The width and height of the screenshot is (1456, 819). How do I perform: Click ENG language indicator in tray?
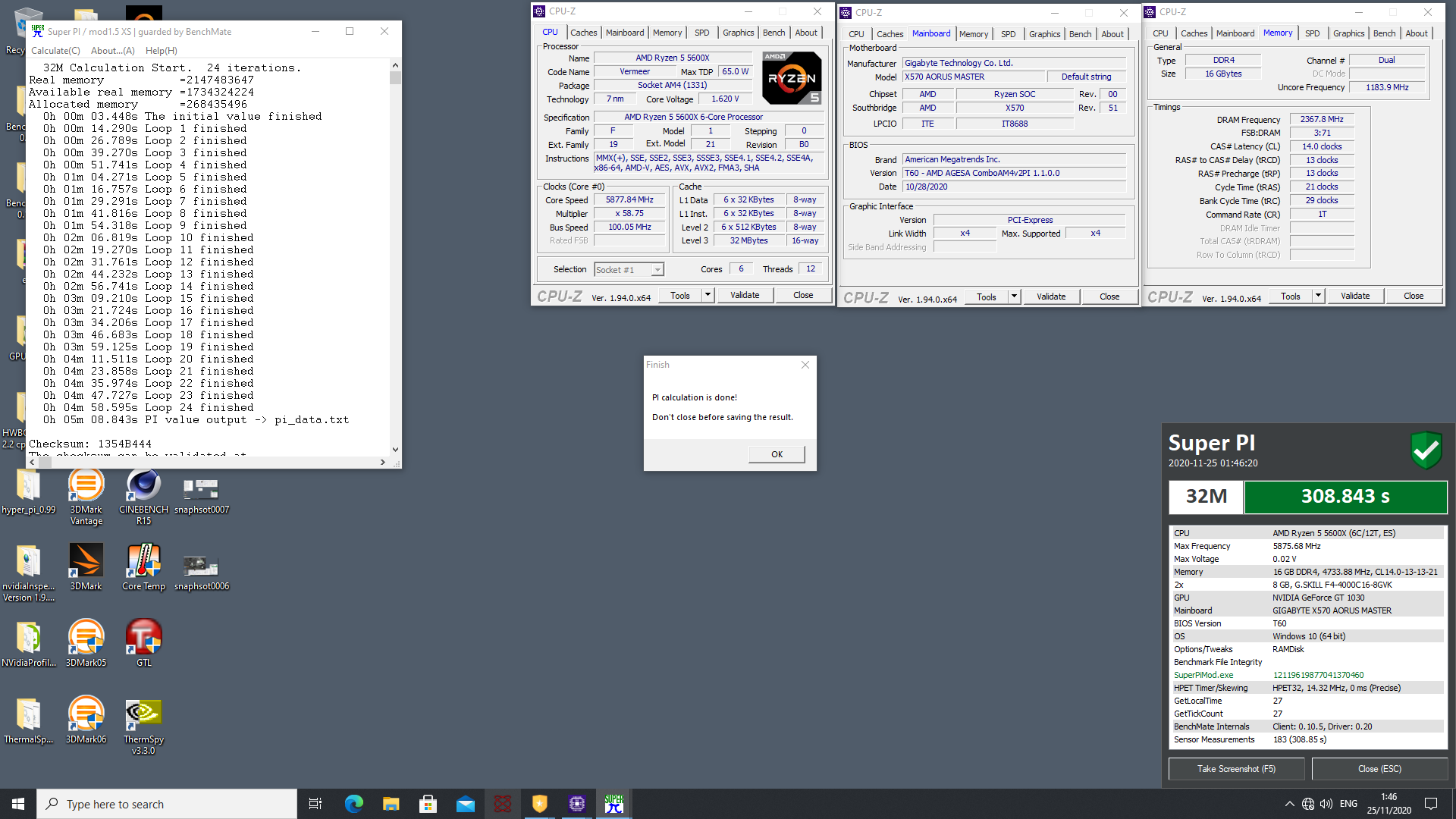1348,804
